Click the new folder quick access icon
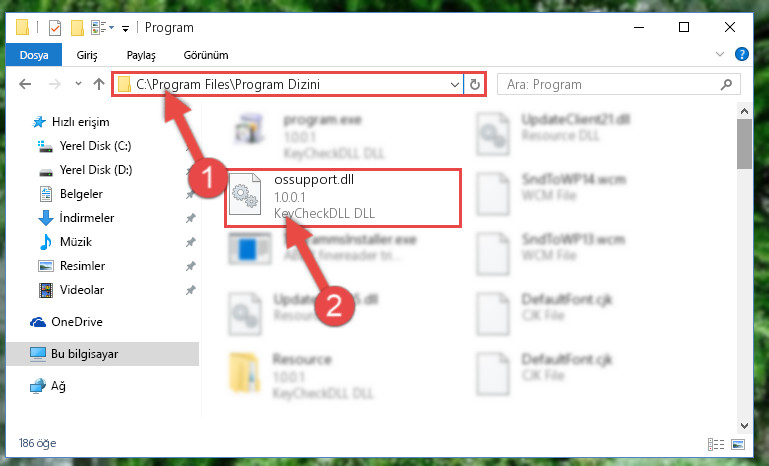This screenshot has height=466, width=769. tap(77, 28)
